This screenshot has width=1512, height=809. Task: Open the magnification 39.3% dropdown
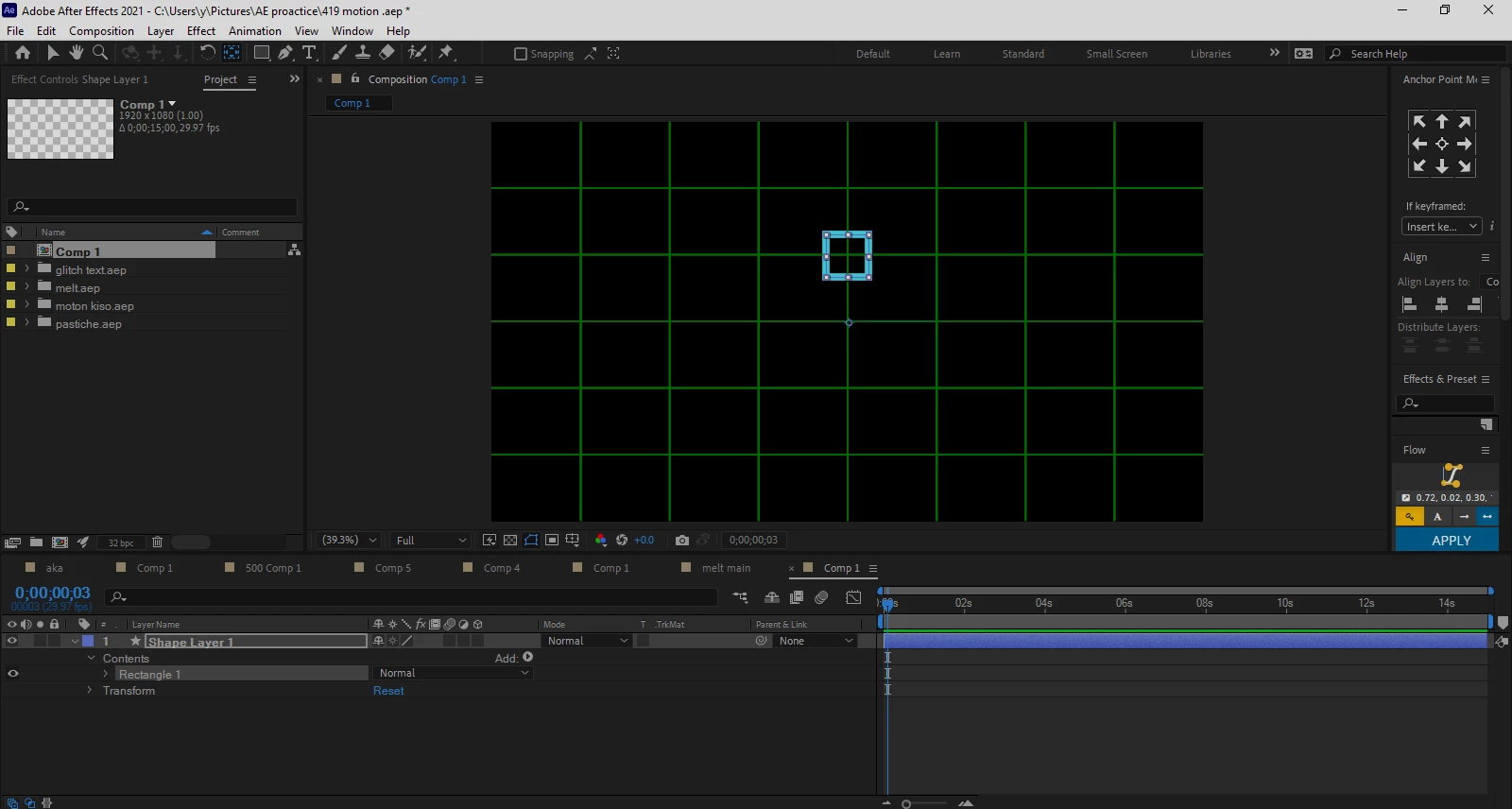pos(349,541)
